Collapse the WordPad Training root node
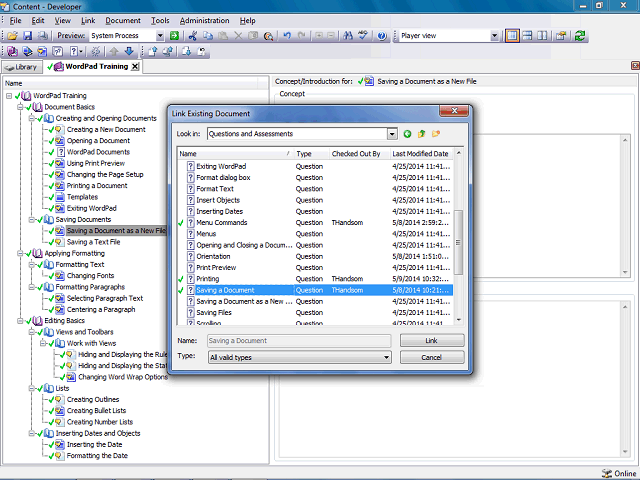The width and height of the screenshot is (640, 480). coord(9,96)
